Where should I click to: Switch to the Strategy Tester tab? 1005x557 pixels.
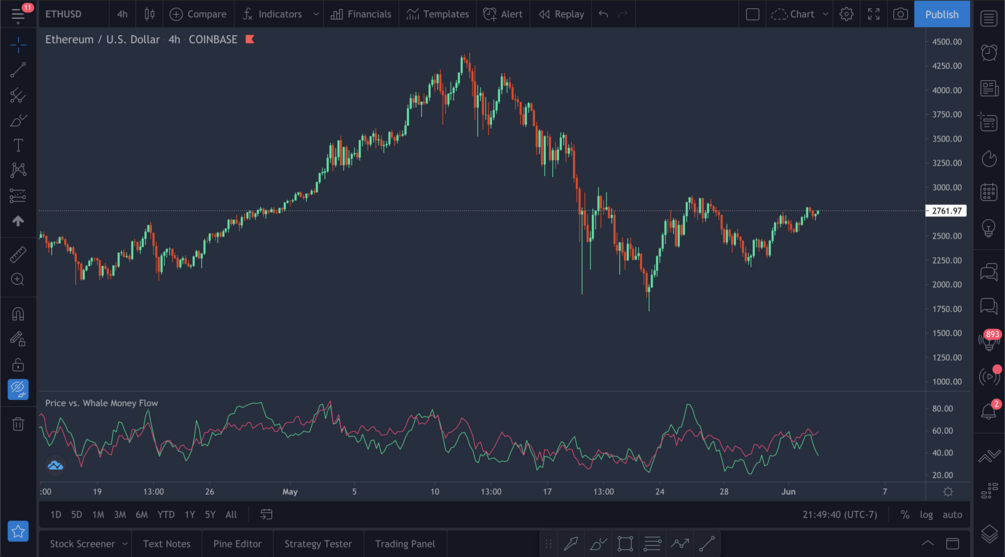tap(318, 544)
